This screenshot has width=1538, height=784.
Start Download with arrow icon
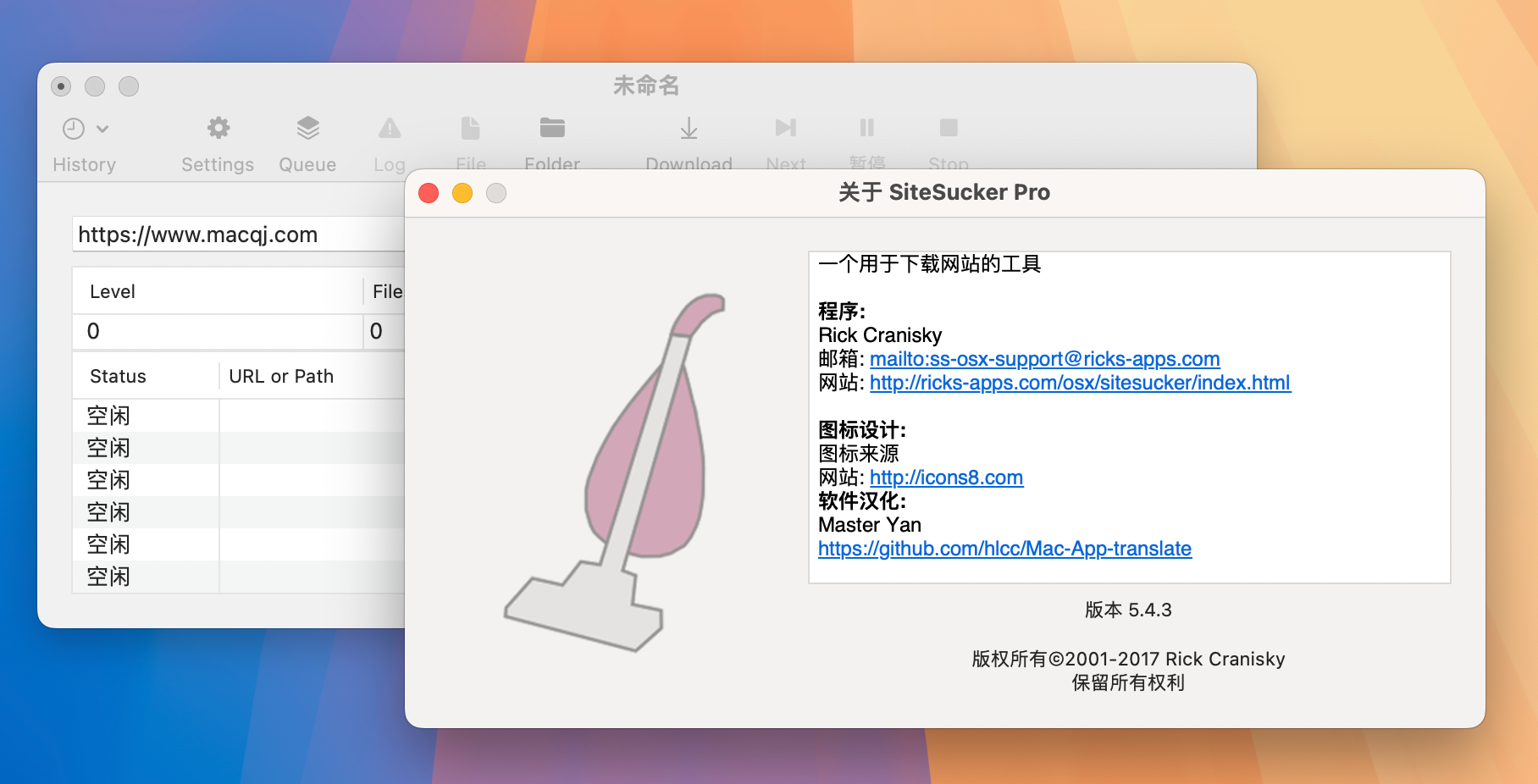coord(689,128)
